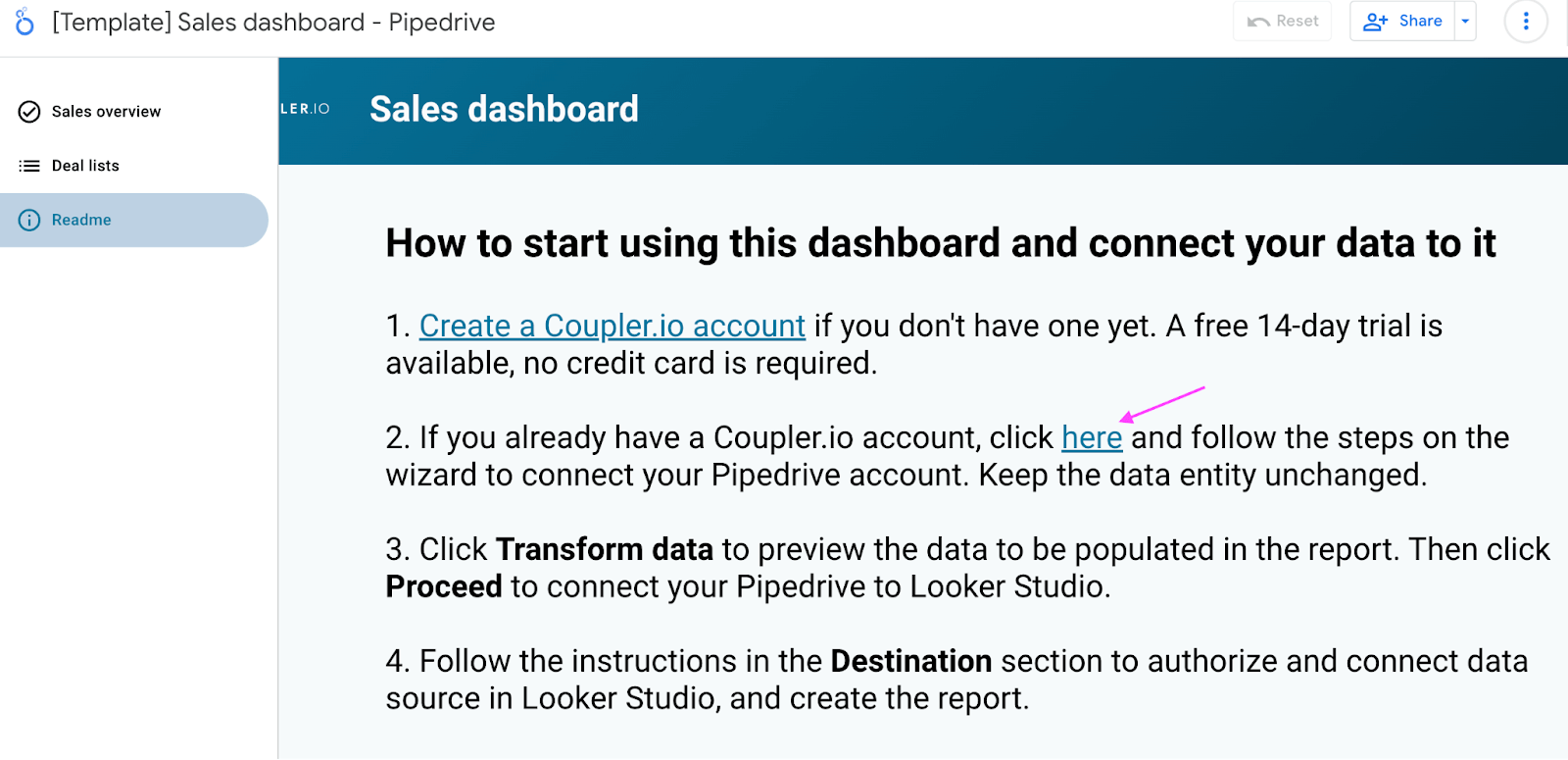1568x760 pixels.
Task: Click the "How to start using" heading
Action: tap(941, 243)
